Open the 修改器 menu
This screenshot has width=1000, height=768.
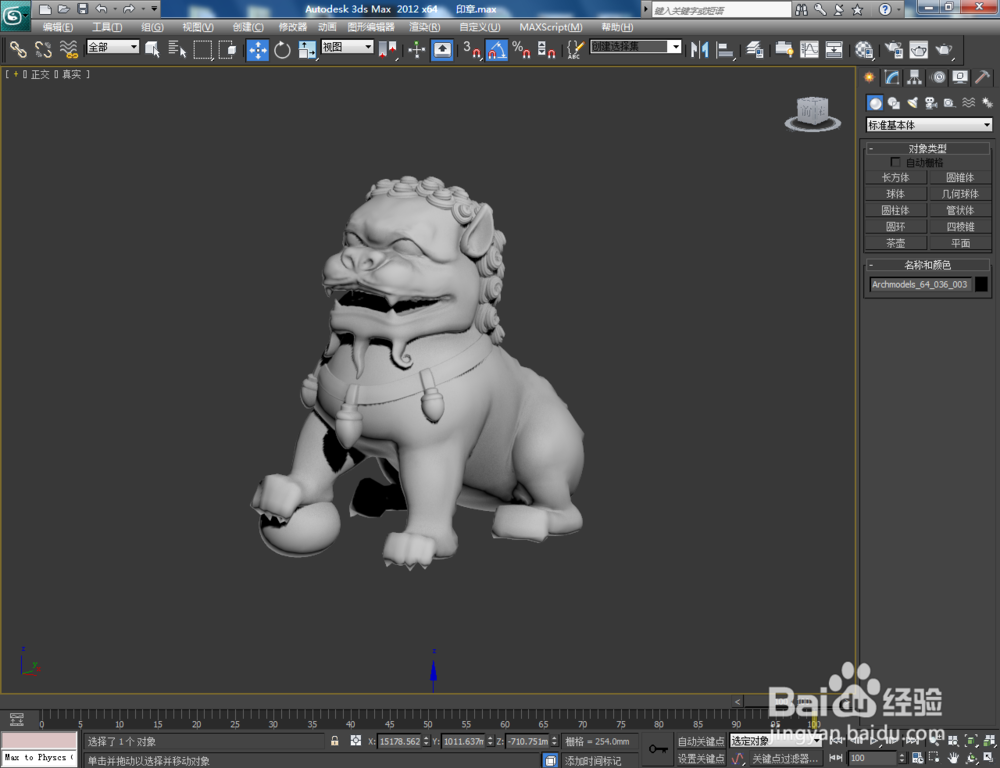click(x=293, y=27)
